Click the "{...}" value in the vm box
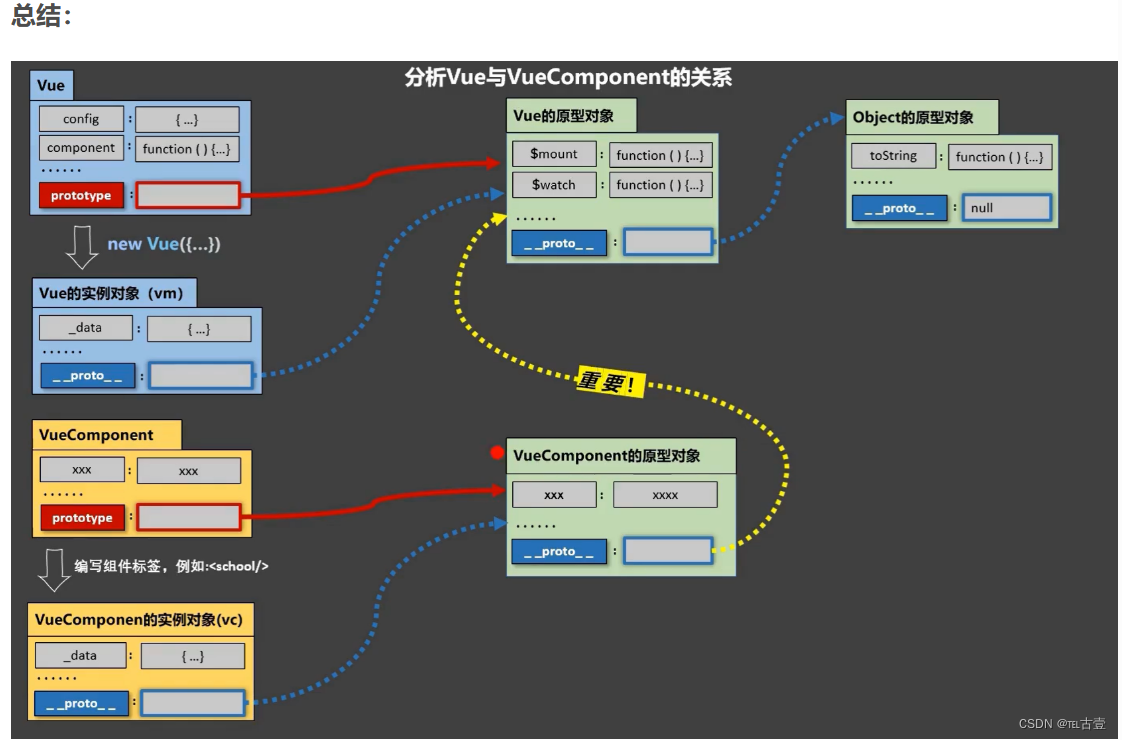This screenshot has width=1122, height=740. (199, 329)
